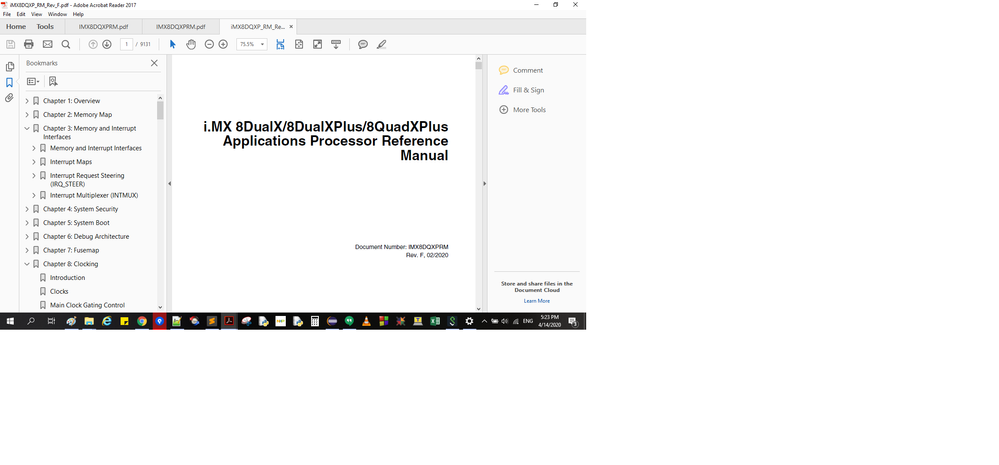Screen dimensions: 999x465
Task: Open the Attachments paperclip panel
Action: coord(9,97)
